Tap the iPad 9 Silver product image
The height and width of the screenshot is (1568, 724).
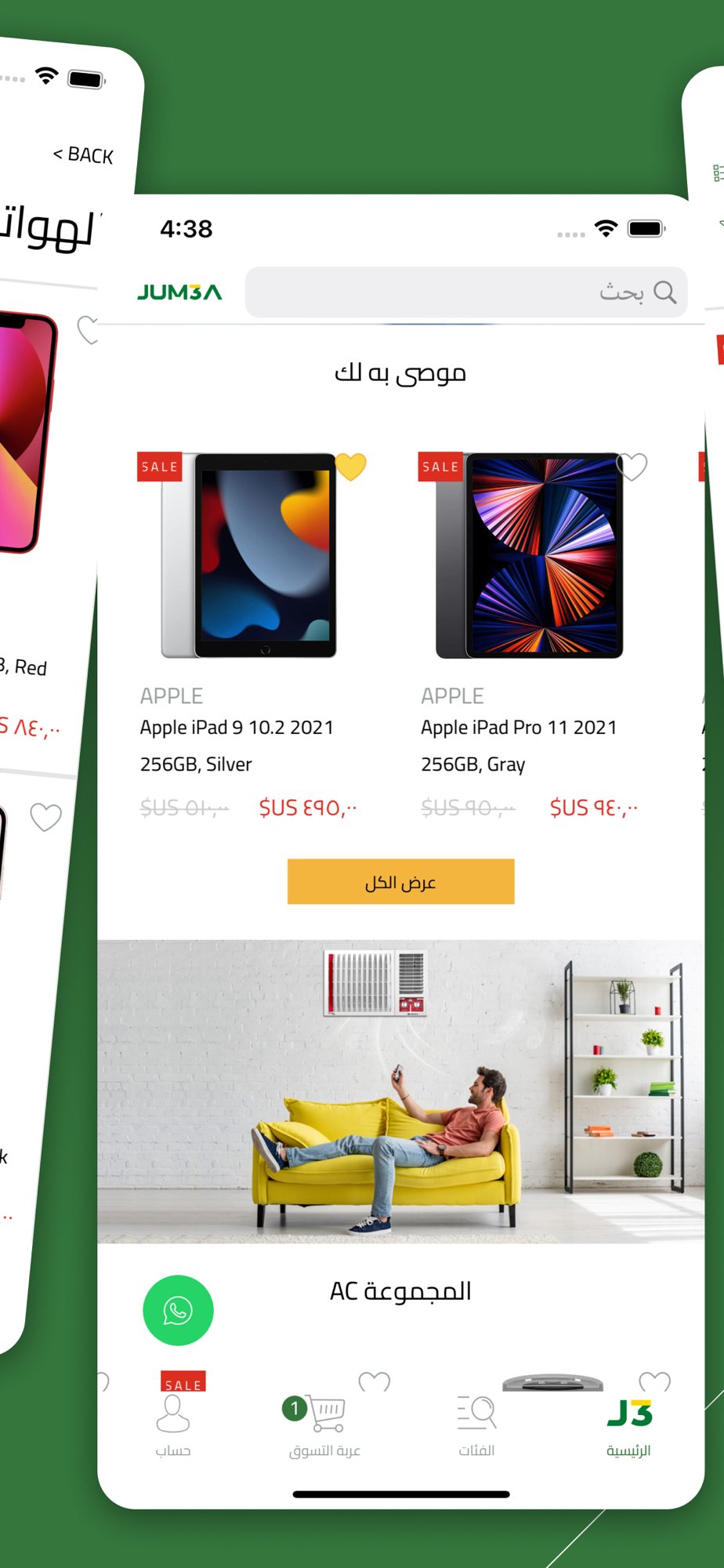249,555
